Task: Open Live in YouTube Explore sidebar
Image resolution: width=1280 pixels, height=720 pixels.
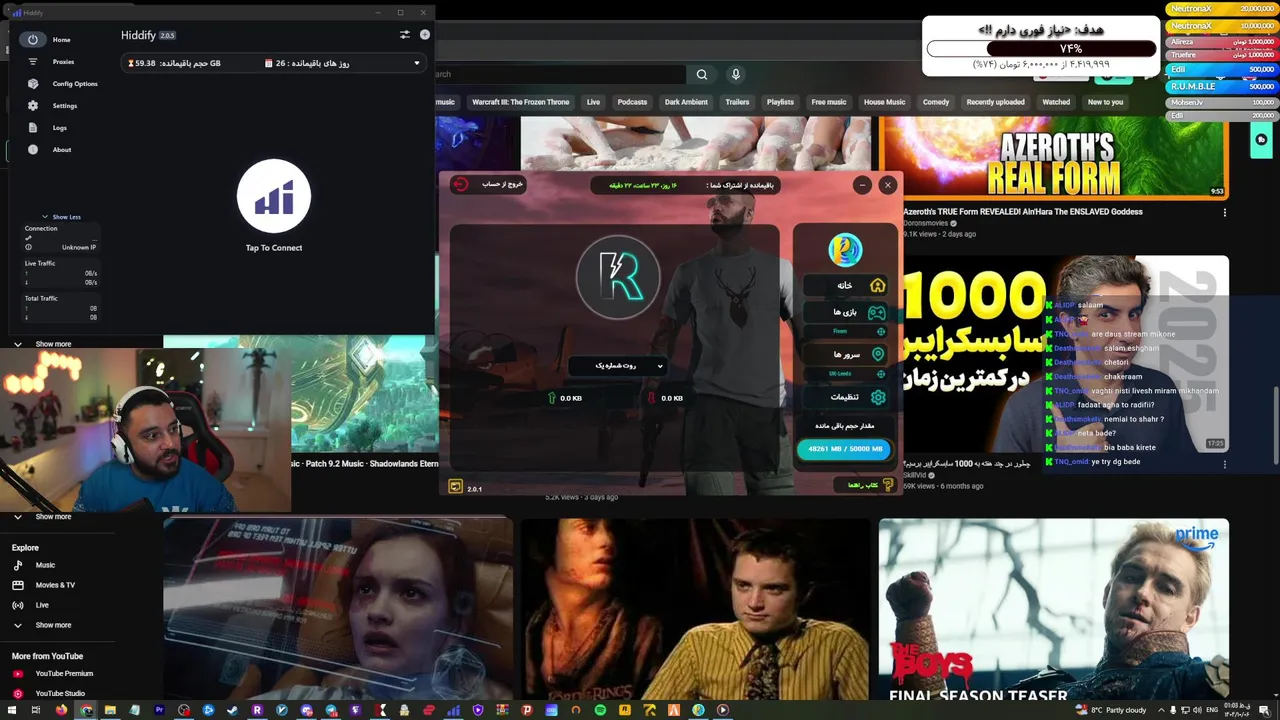Action: 42,605
